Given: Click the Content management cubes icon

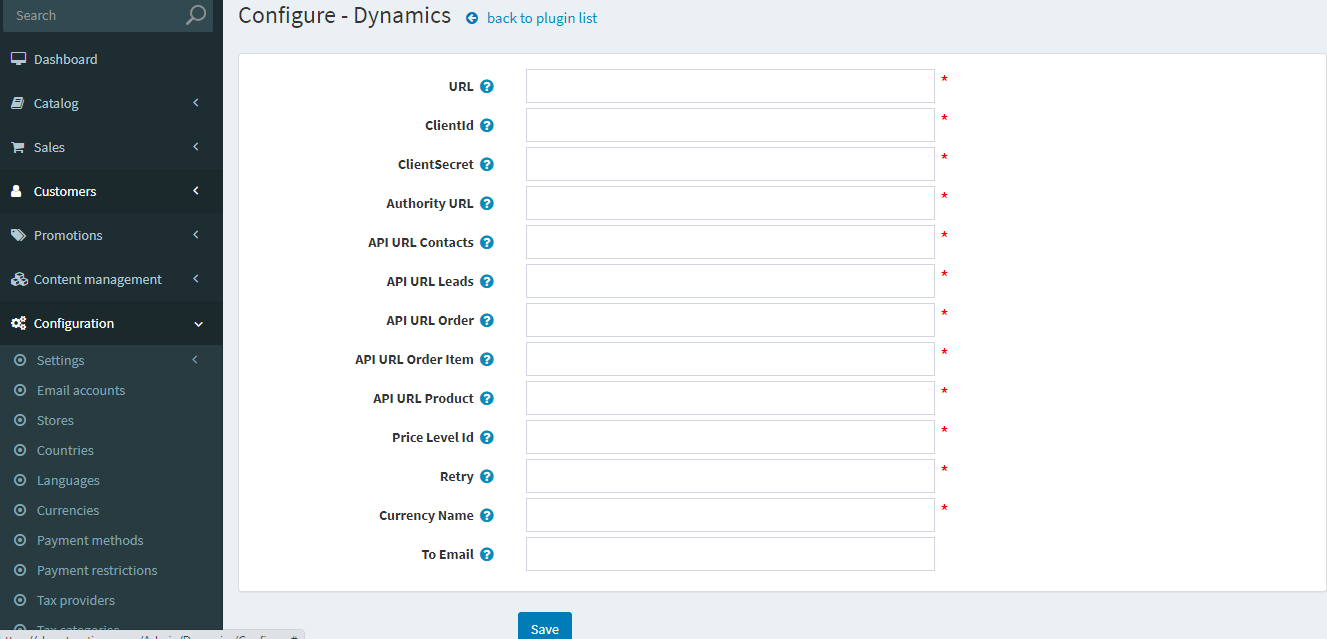Looking at the screenshot, I should pyautogui.click(x=18, y=279).
